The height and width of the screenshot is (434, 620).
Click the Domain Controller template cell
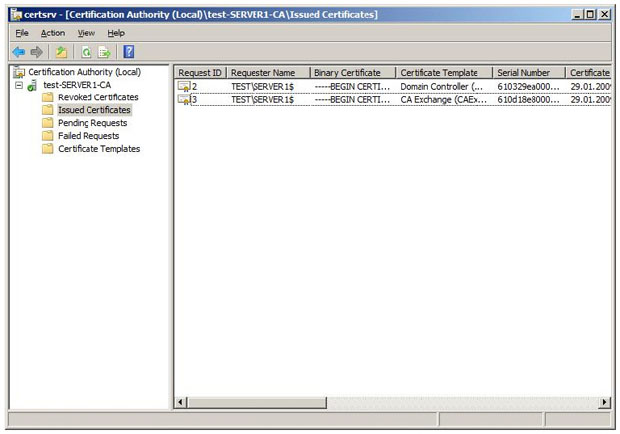click(441, 87)
